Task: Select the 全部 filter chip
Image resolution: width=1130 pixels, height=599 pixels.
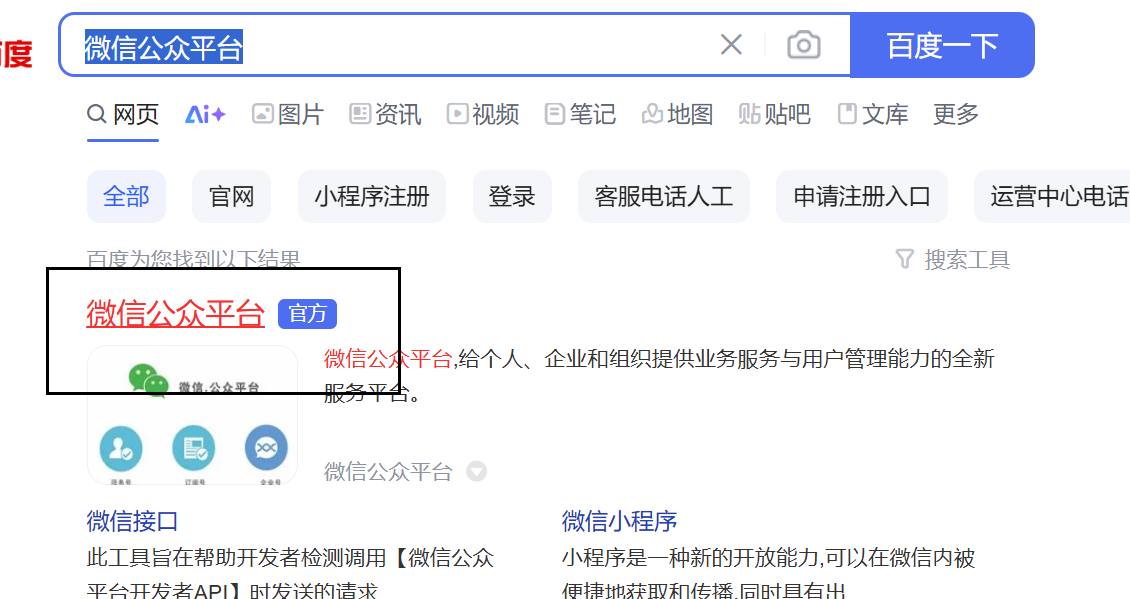Action: (x=126, y=196)
